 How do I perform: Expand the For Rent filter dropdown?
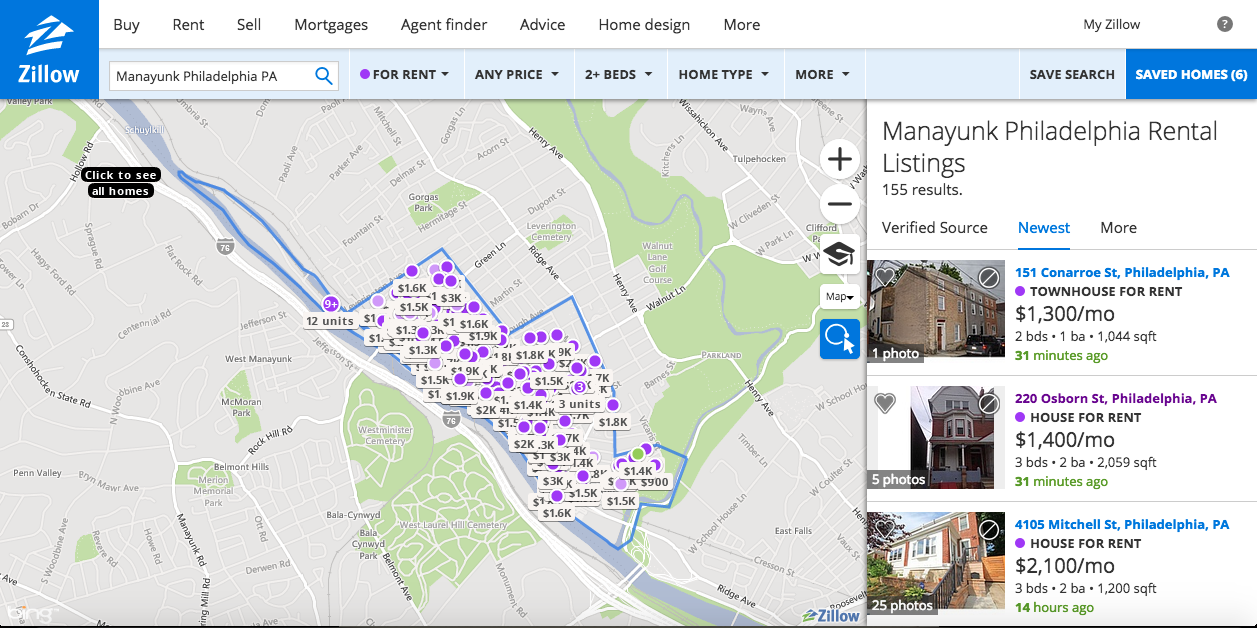[405, 75]
